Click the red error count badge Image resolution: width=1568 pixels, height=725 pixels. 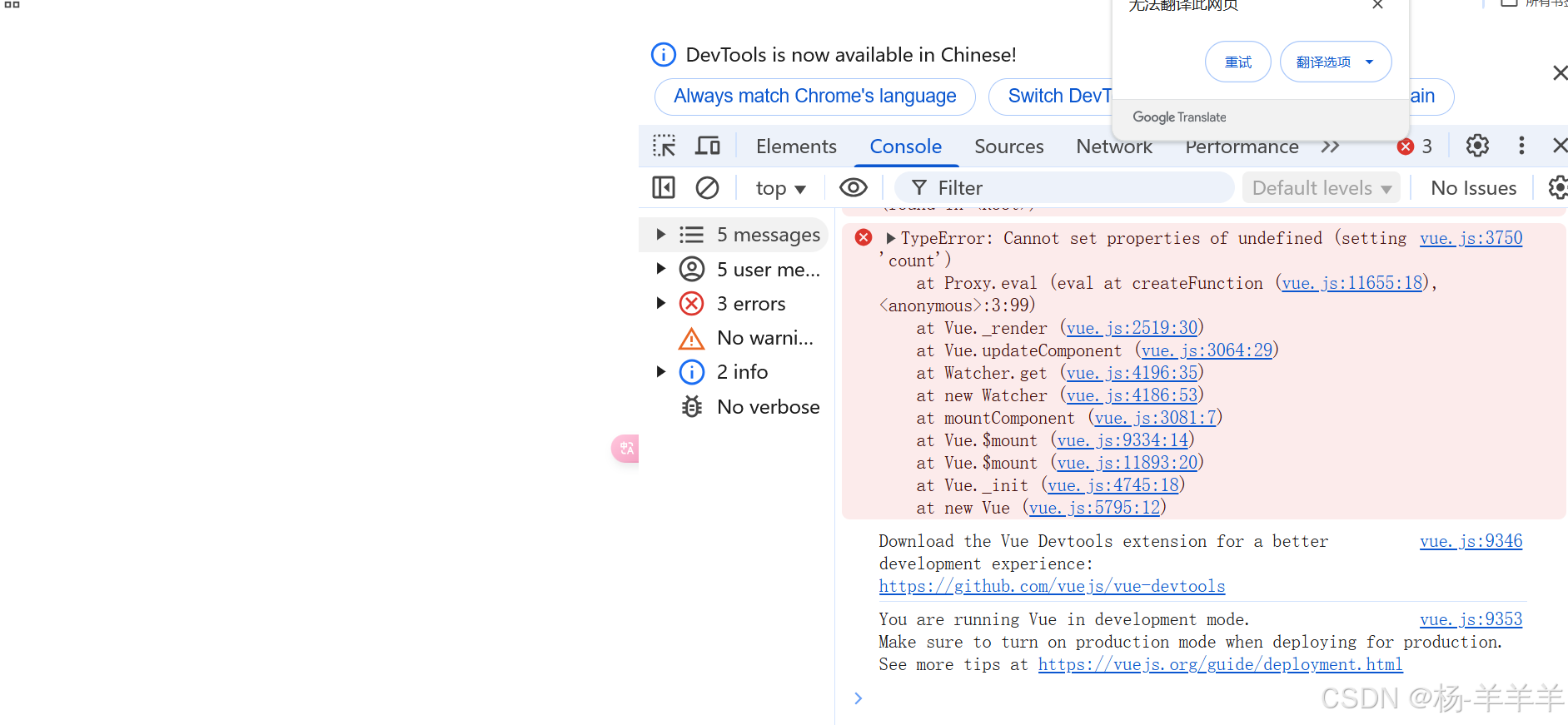[1415, 146]
